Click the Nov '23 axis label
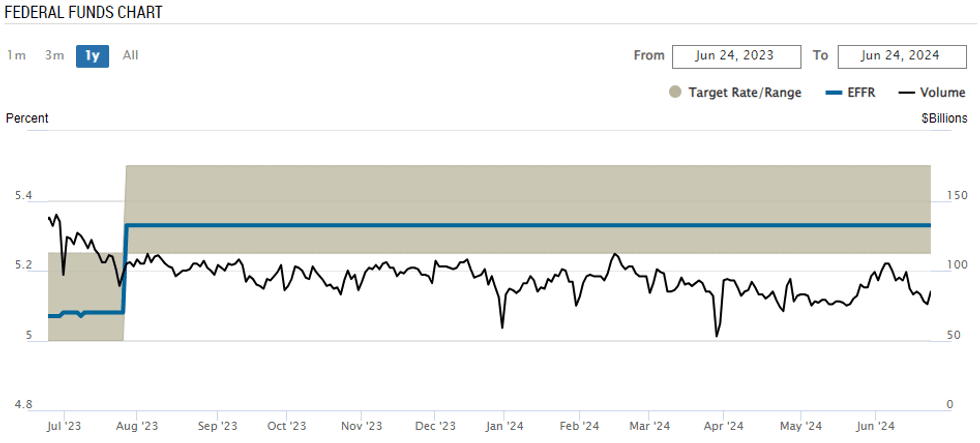 pos(362,426)
